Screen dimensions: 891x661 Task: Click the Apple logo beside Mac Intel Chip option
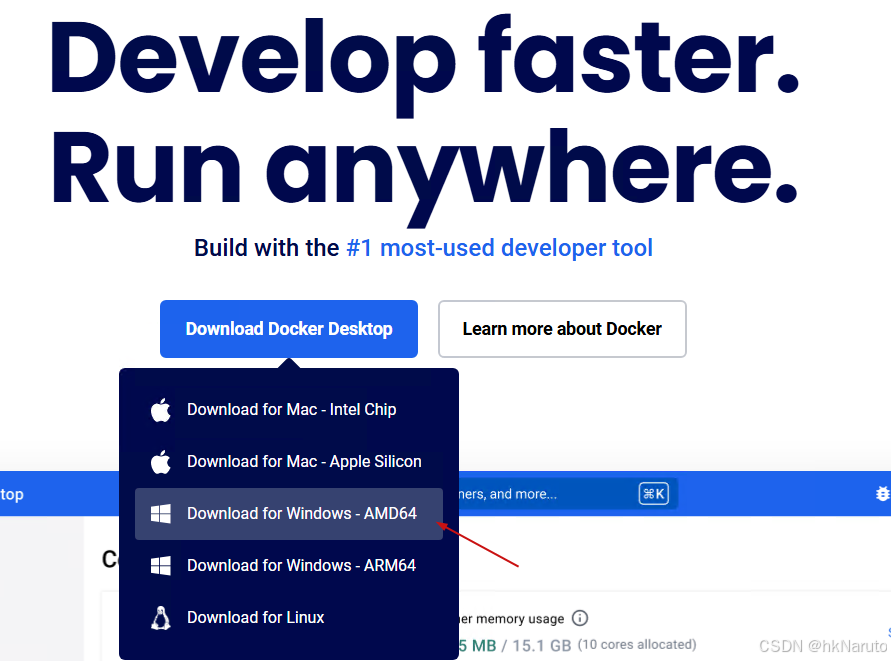pos(161,409)
